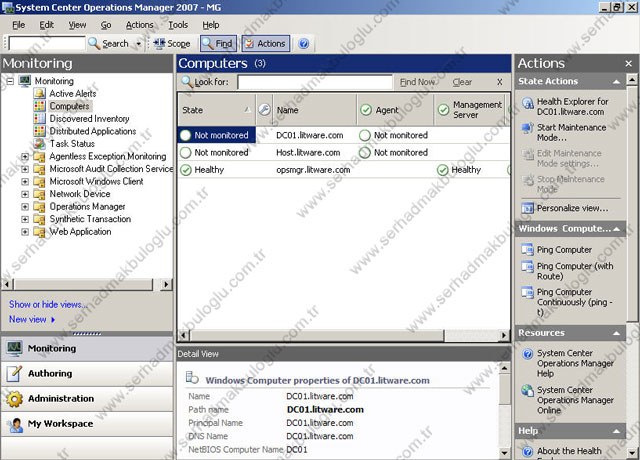Click the Search magnifier icon in toolbar
640x460 pixels.
click(x=94, y=44)
